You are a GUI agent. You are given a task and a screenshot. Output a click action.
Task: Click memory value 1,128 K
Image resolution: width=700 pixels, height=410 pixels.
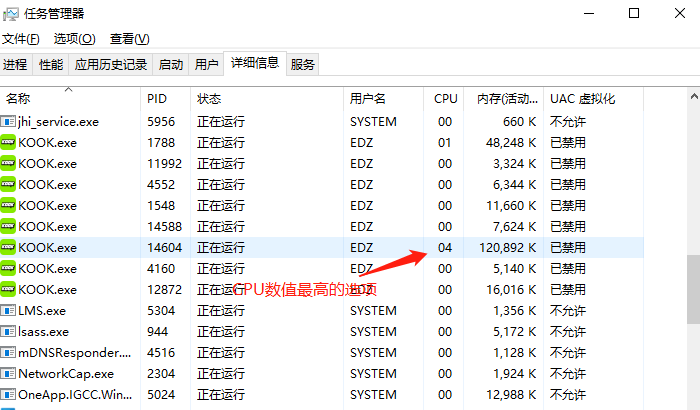515,353
